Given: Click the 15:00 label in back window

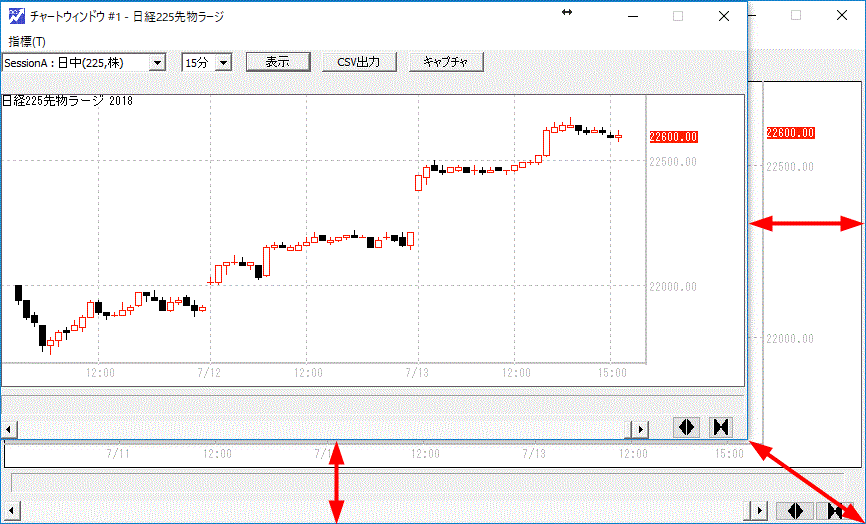Looking at the screenshot, I should pyautogui.click(x=729, y=454).
